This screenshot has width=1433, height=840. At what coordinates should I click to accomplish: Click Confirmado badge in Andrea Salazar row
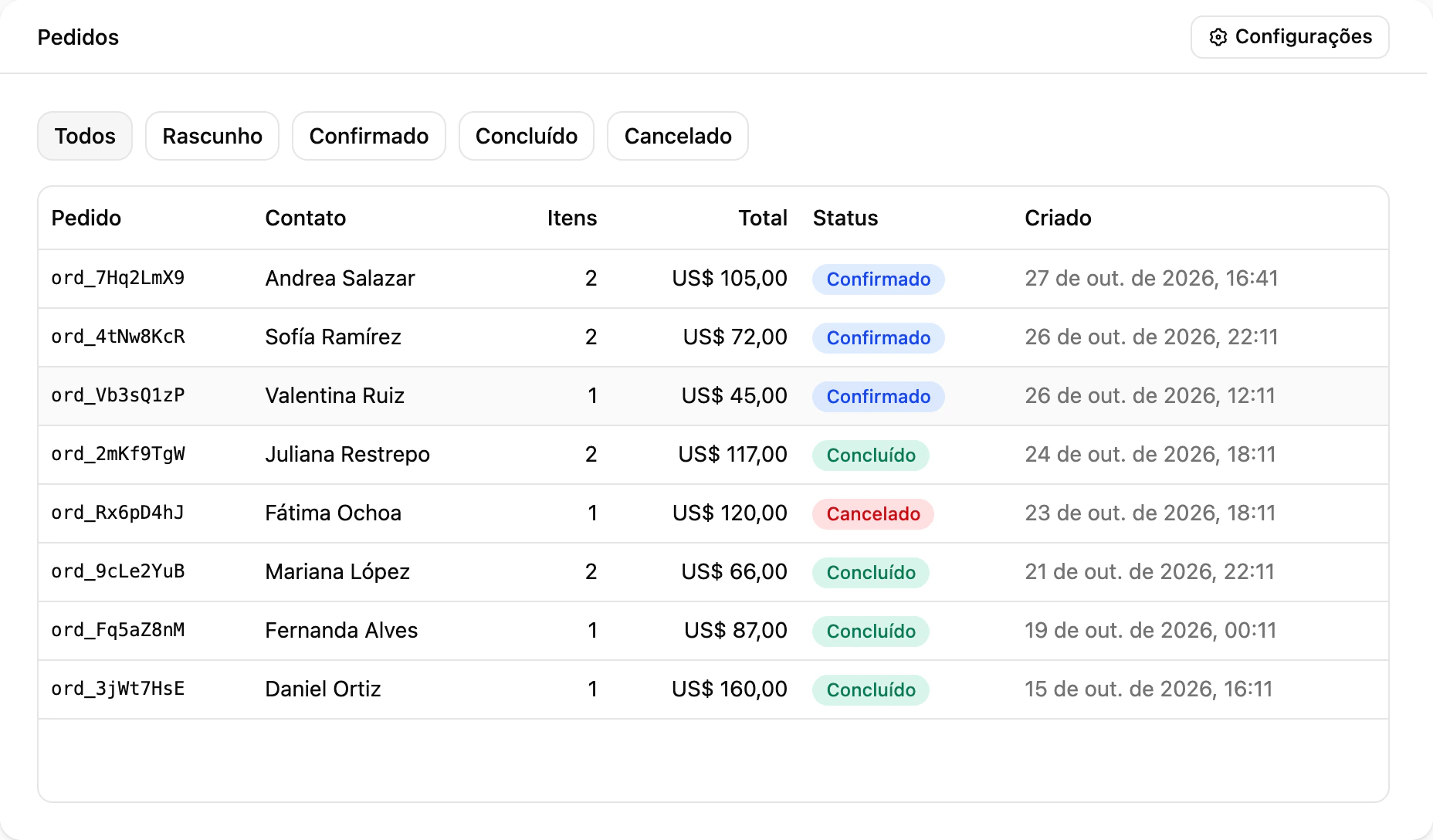point(879,279)
